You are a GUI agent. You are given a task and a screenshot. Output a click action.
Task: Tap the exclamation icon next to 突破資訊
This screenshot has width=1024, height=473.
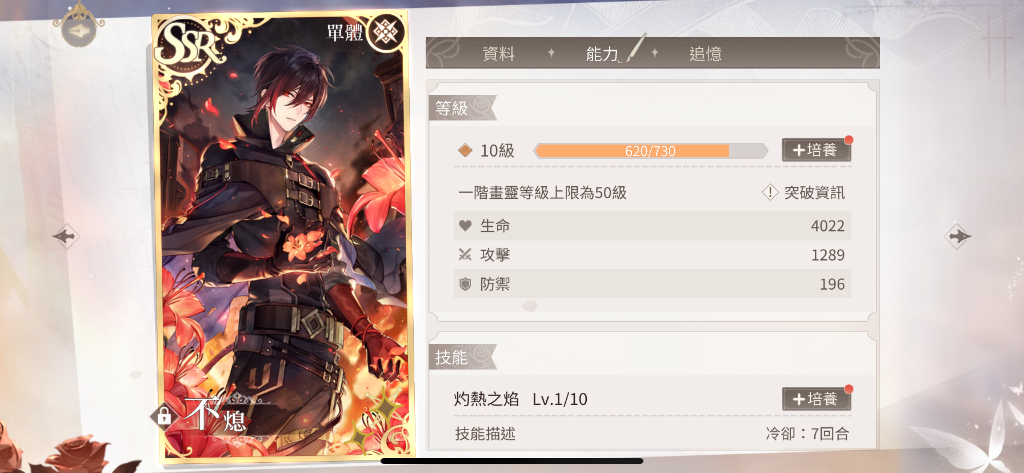coord(770,192)
